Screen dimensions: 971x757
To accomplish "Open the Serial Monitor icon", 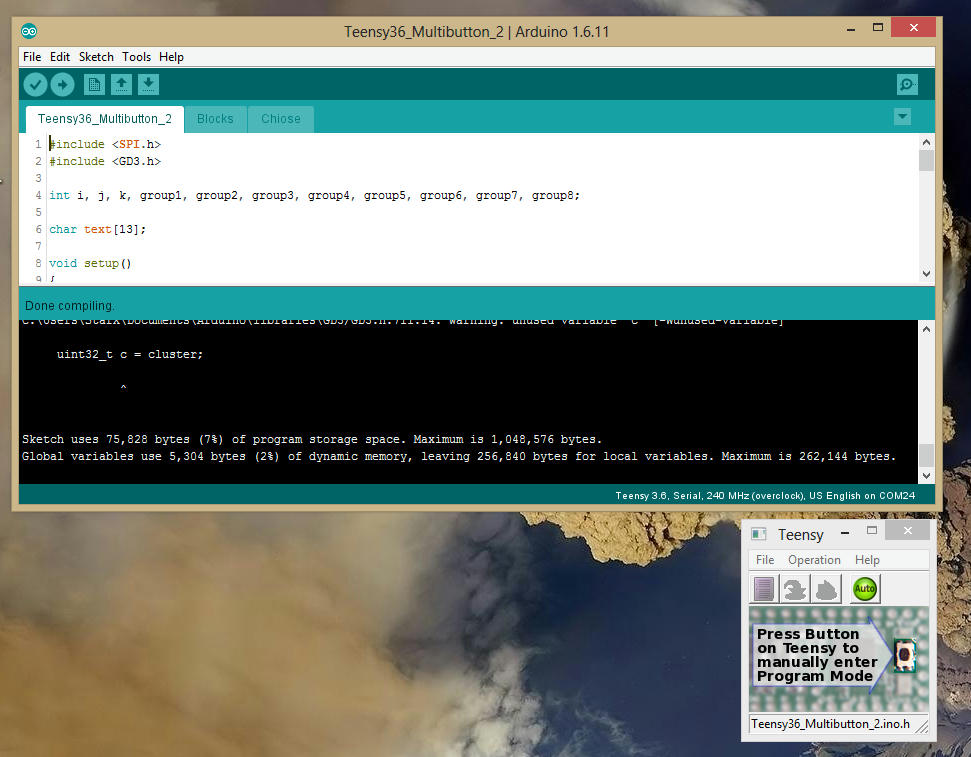I will pyautogui.click(x=906, y=84).
